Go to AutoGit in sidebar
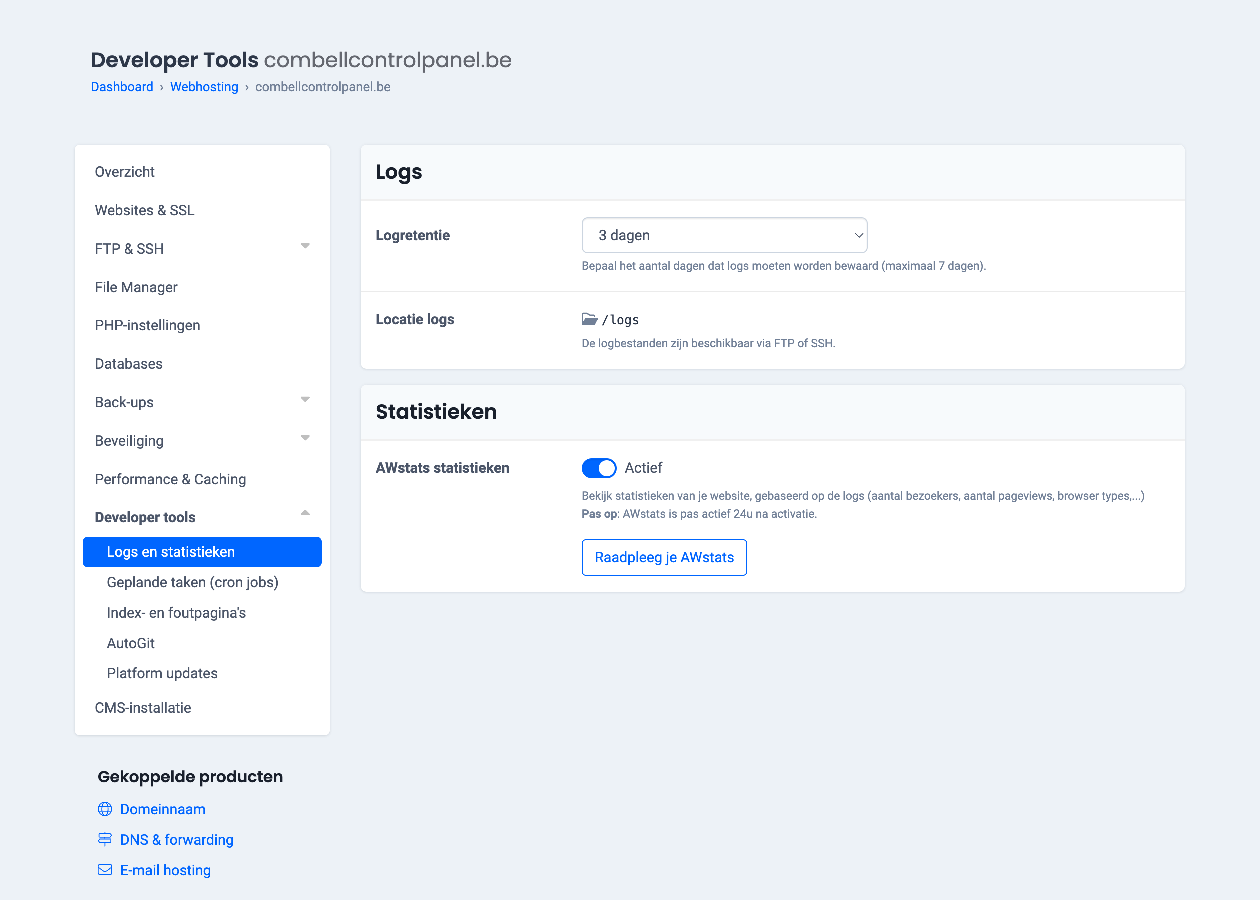 [x=131, y=643]
